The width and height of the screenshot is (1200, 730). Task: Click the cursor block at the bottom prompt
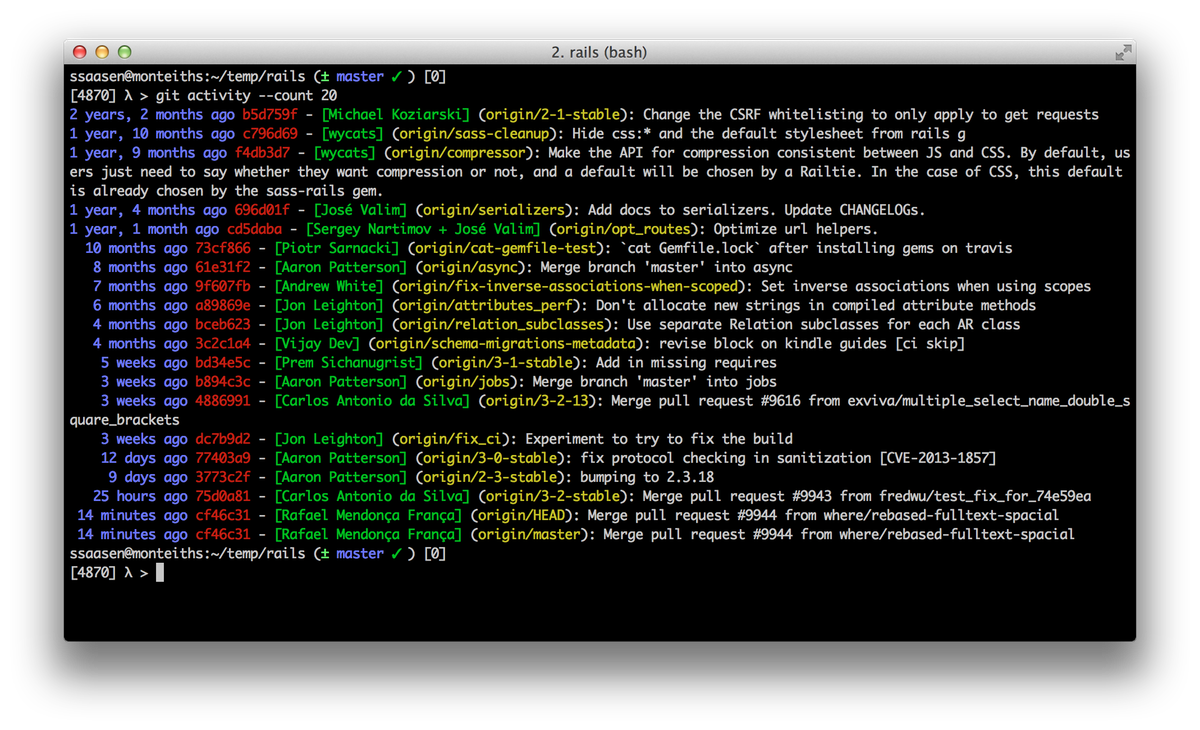click(160, 572)
